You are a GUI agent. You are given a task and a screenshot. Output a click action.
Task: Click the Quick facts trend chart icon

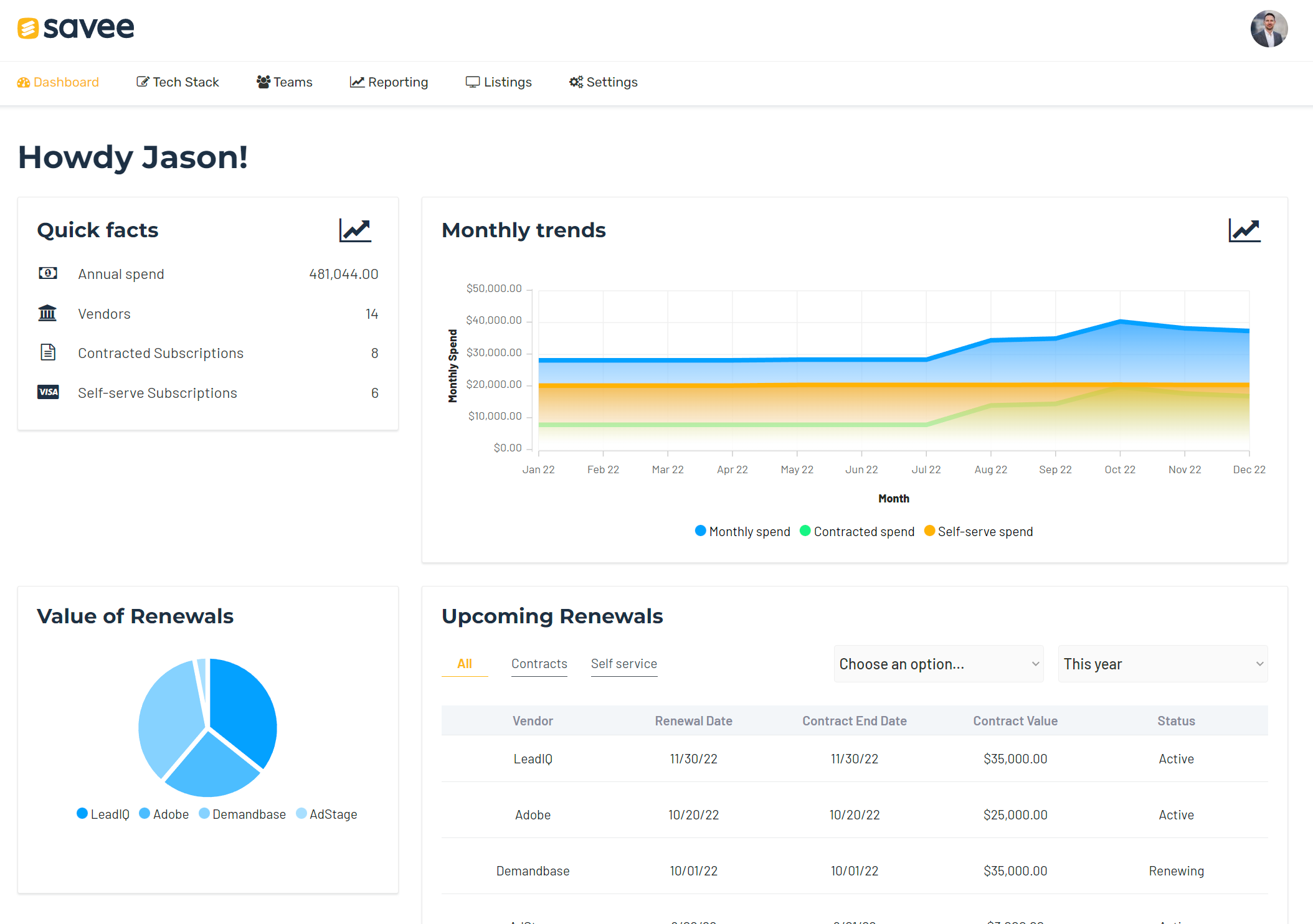355,230
